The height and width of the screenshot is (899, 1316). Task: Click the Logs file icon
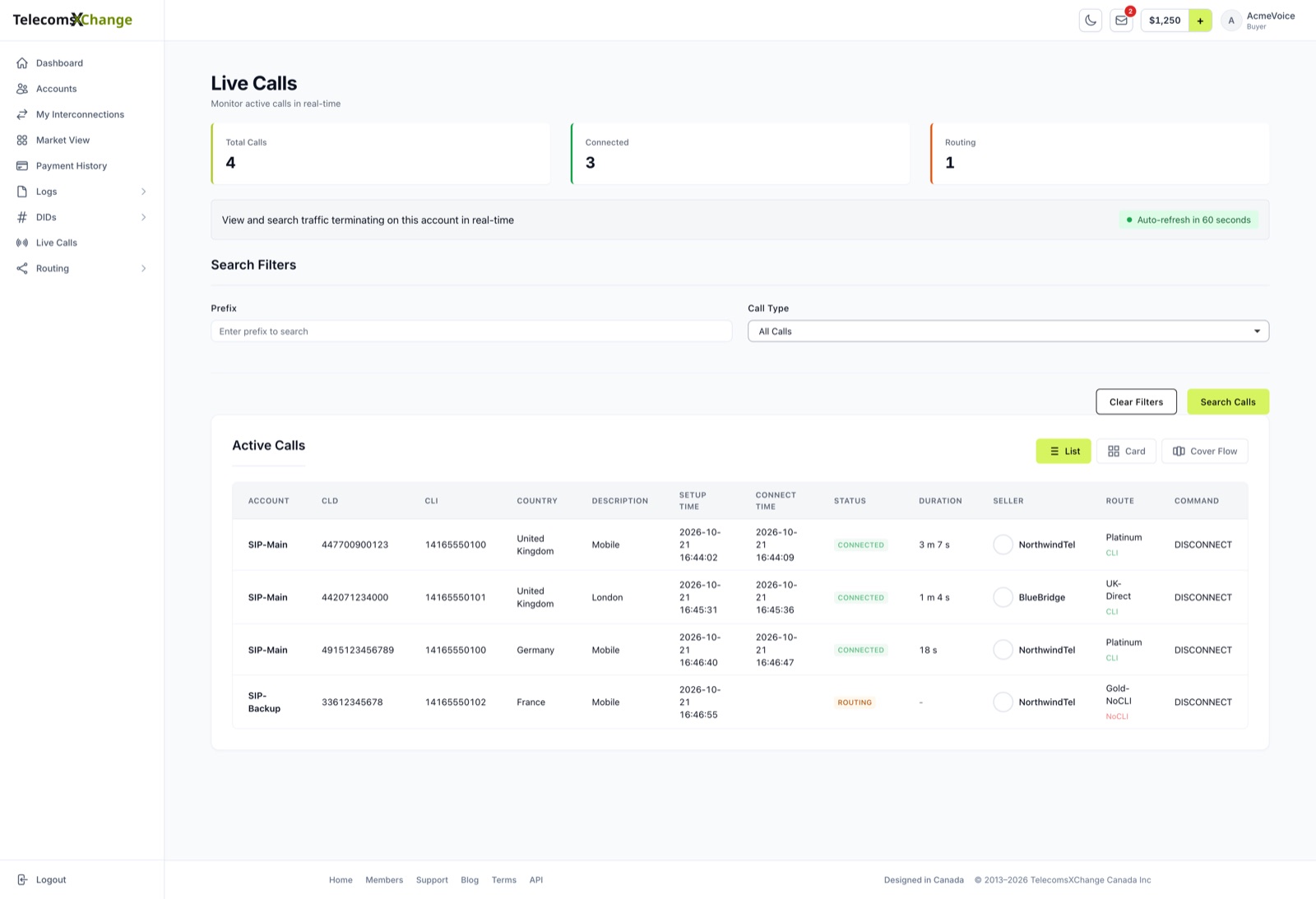tap(22, 192)
